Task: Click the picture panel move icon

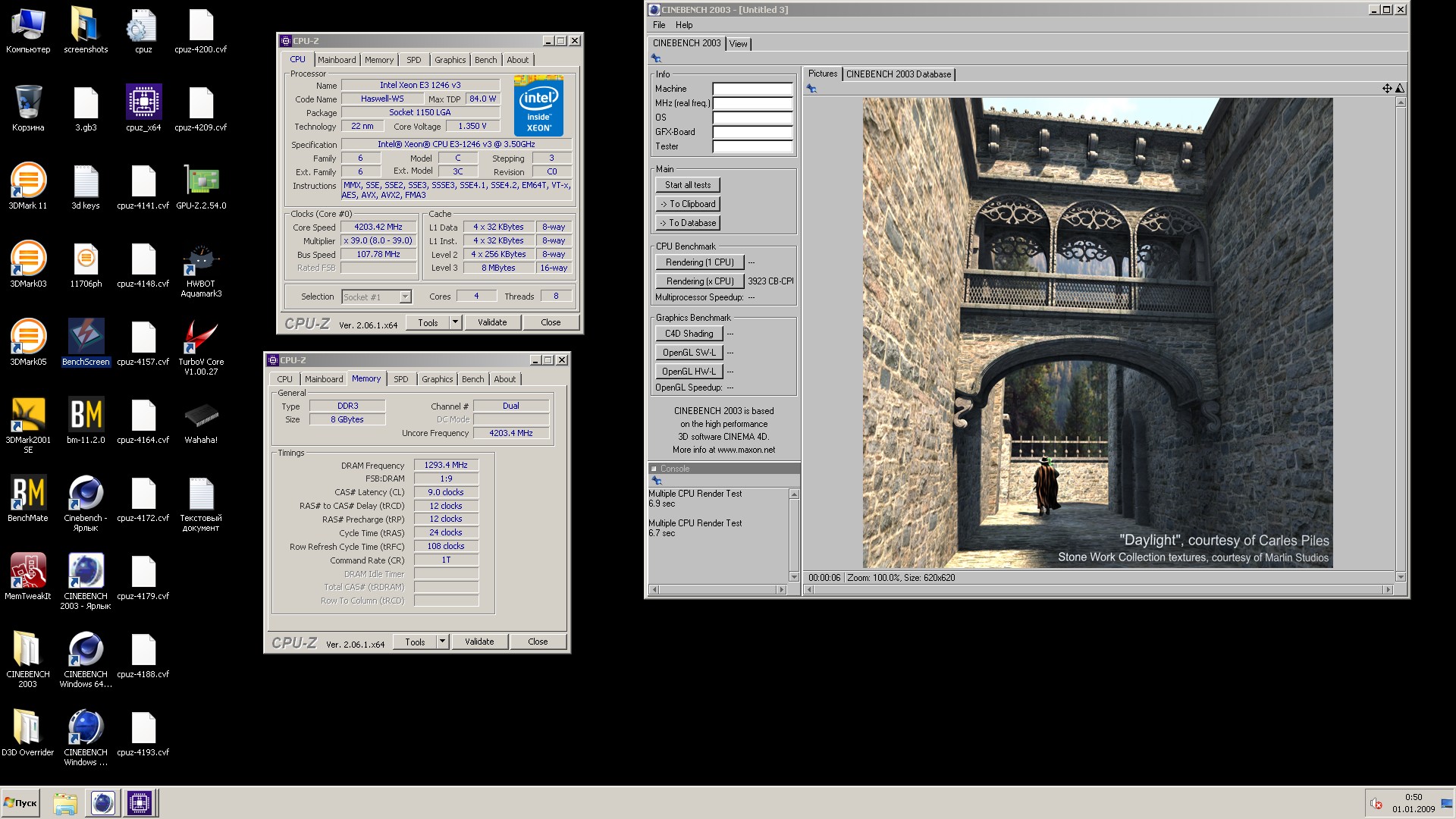Action: click(x=1387, y=89)
